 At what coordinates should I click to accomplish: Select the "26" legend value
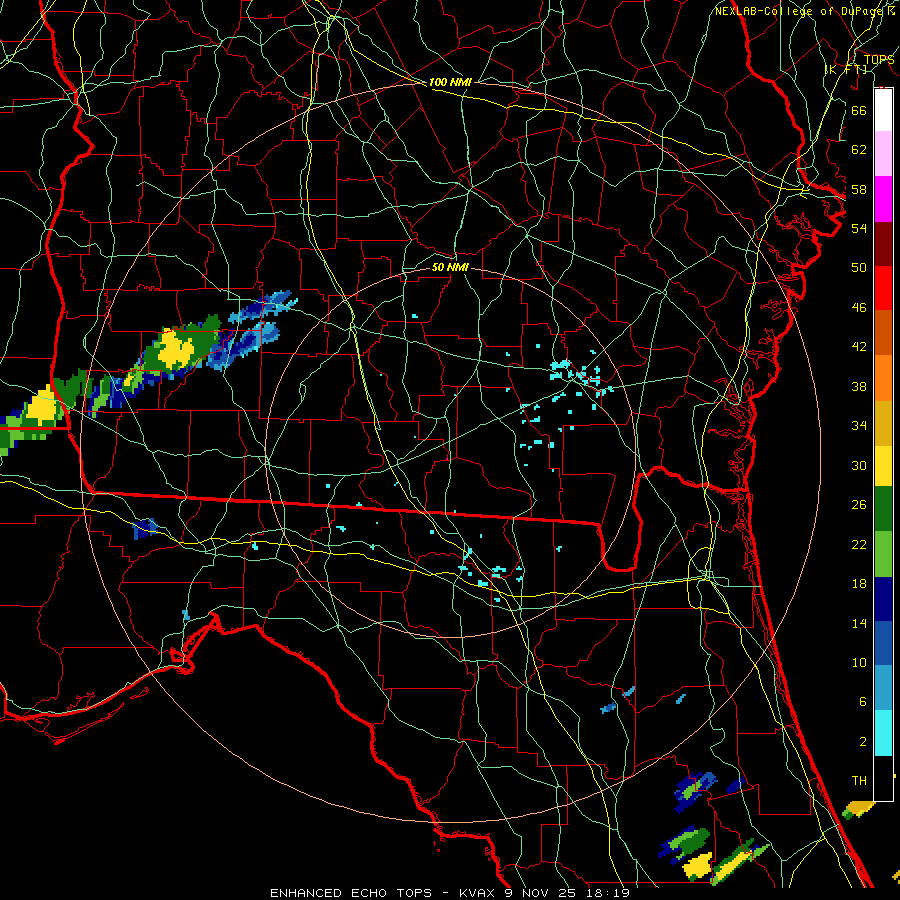(x=859, y=505)
